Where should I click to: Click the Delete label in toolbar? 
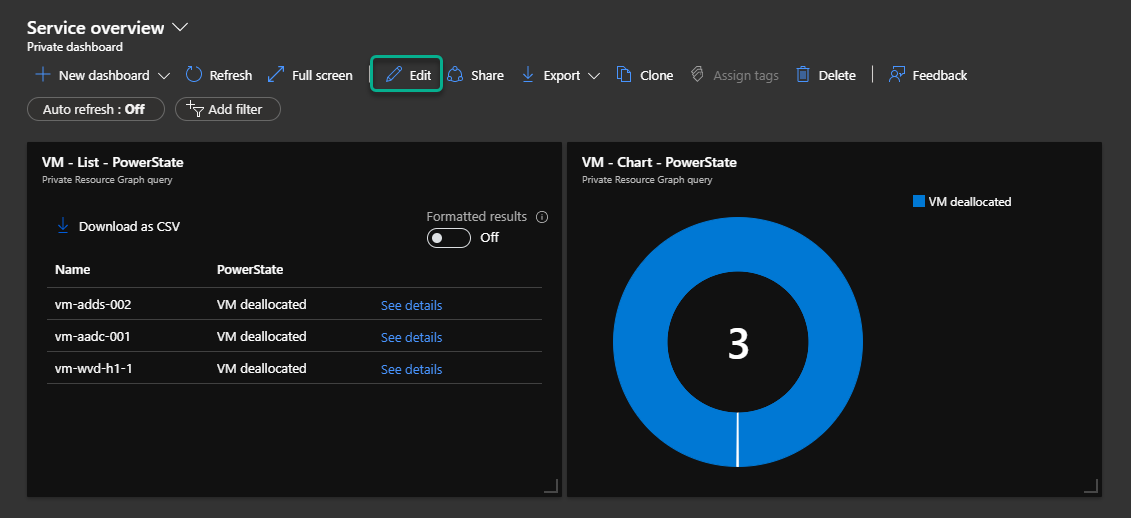[x=837, y=76]
